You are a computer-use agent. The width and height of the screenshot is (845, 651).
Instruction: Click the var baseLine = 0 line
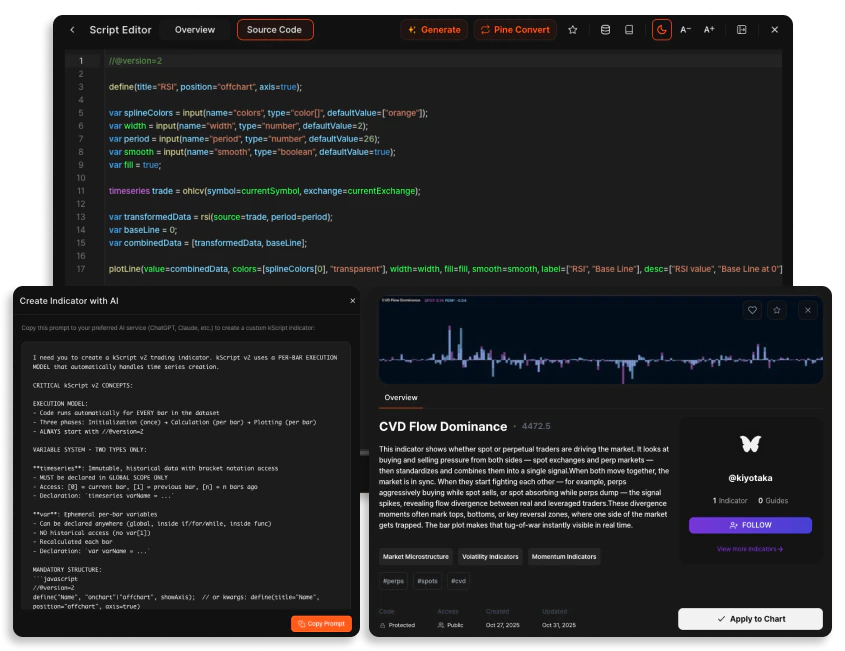[x=143, y=230]
